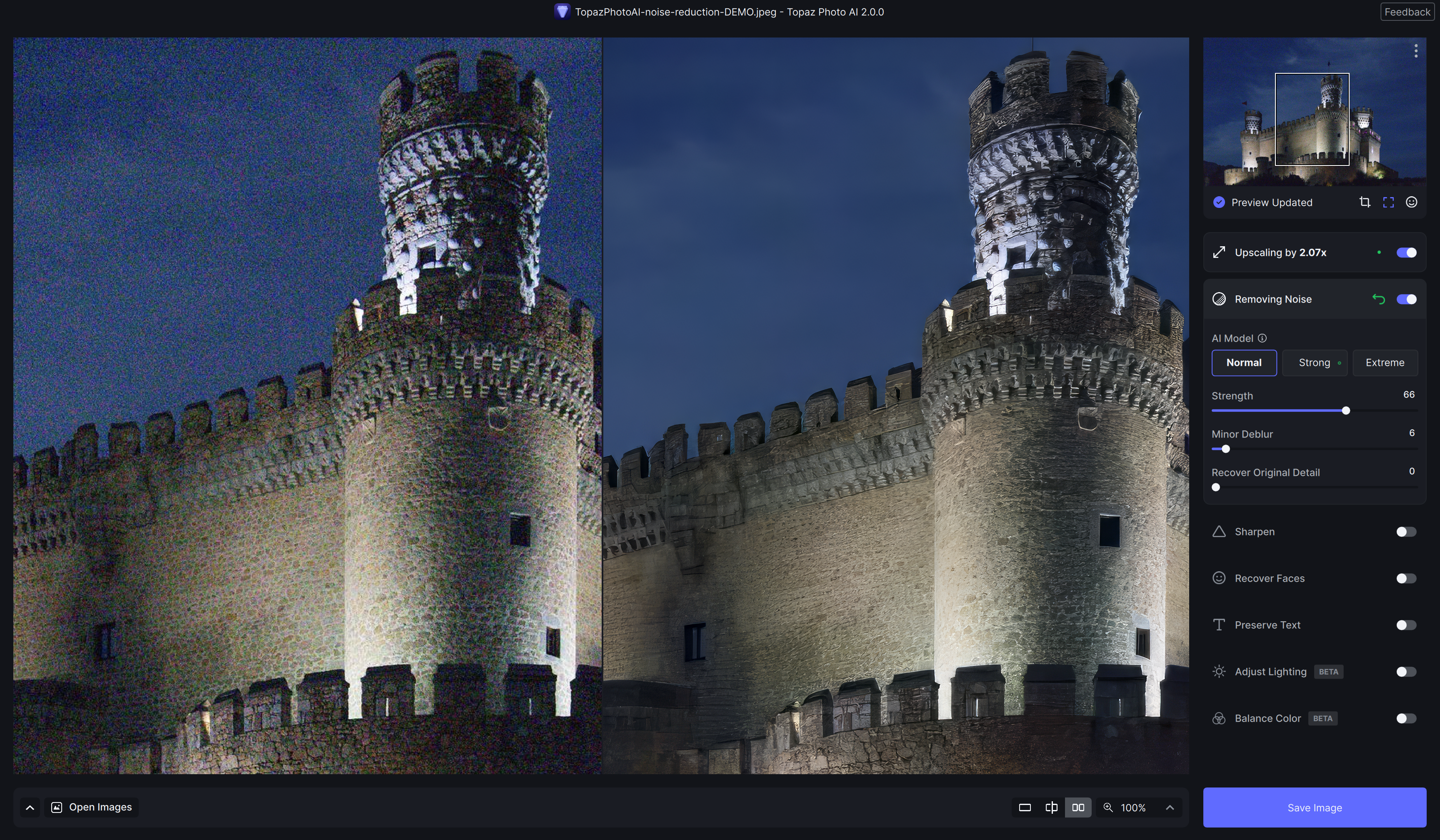Image resolution: width=1440 pixels, height=840 pixels.
Task: Select the side-by-side comparison view
Action: click(1078, 807)
